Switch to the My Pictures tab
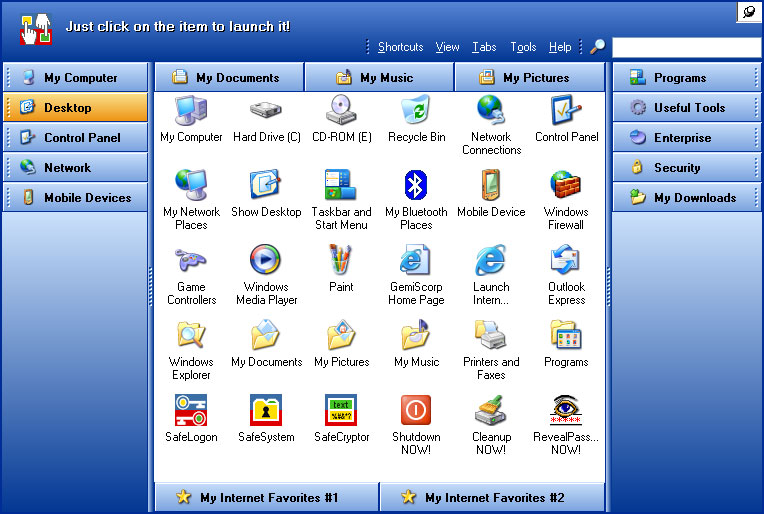The height and width of the screenshot is (514, 764). [530, 77]
